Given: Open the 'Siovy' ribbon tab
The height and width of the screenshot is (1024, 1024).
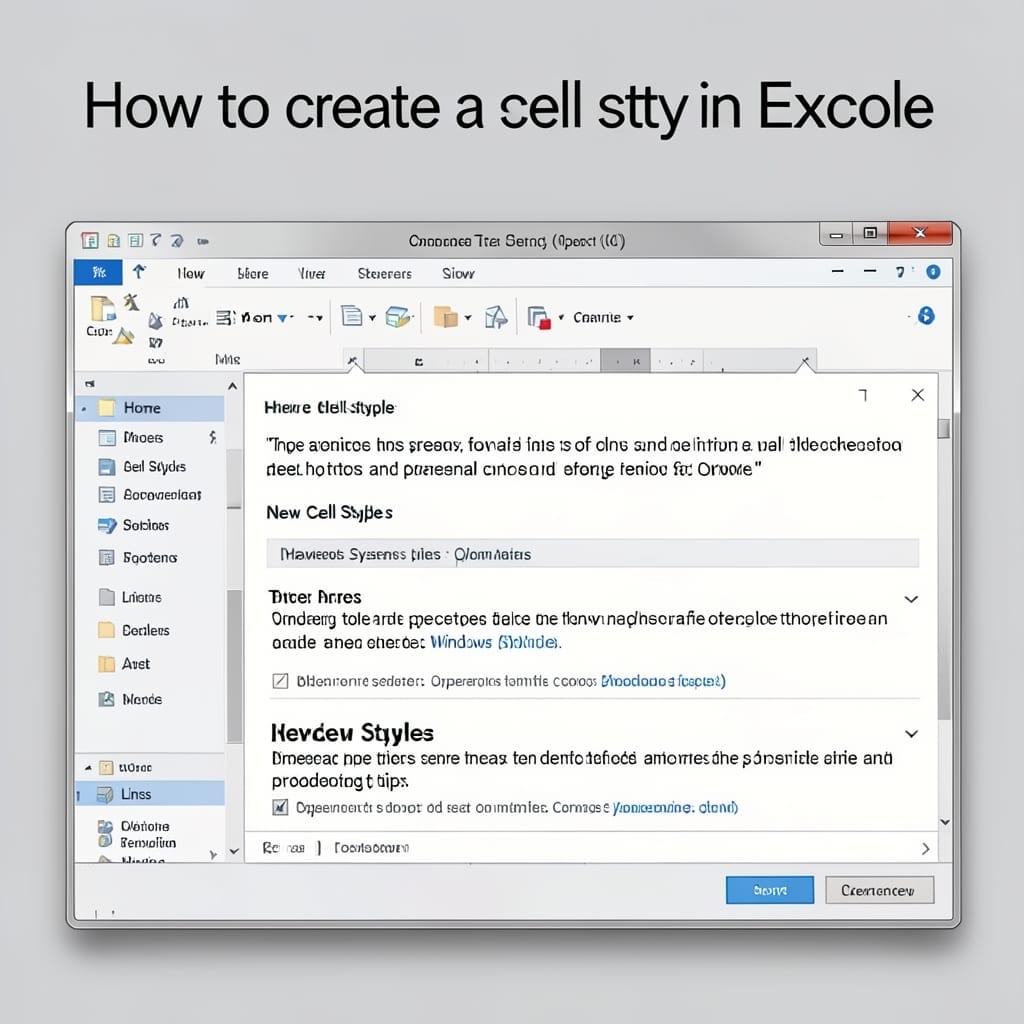Looking at the screenshot, I should point(458,274).
